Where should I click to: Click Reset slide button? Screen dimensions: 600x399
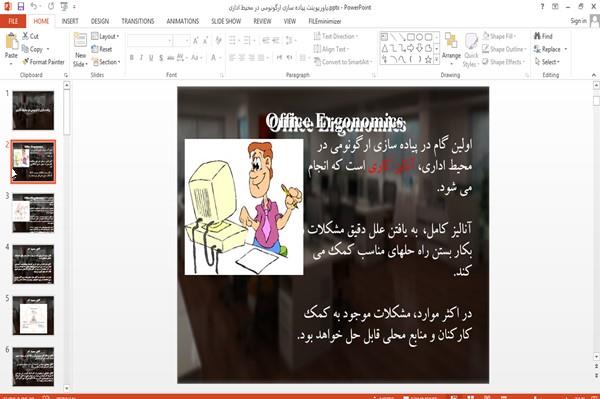(x=102, y=49)
